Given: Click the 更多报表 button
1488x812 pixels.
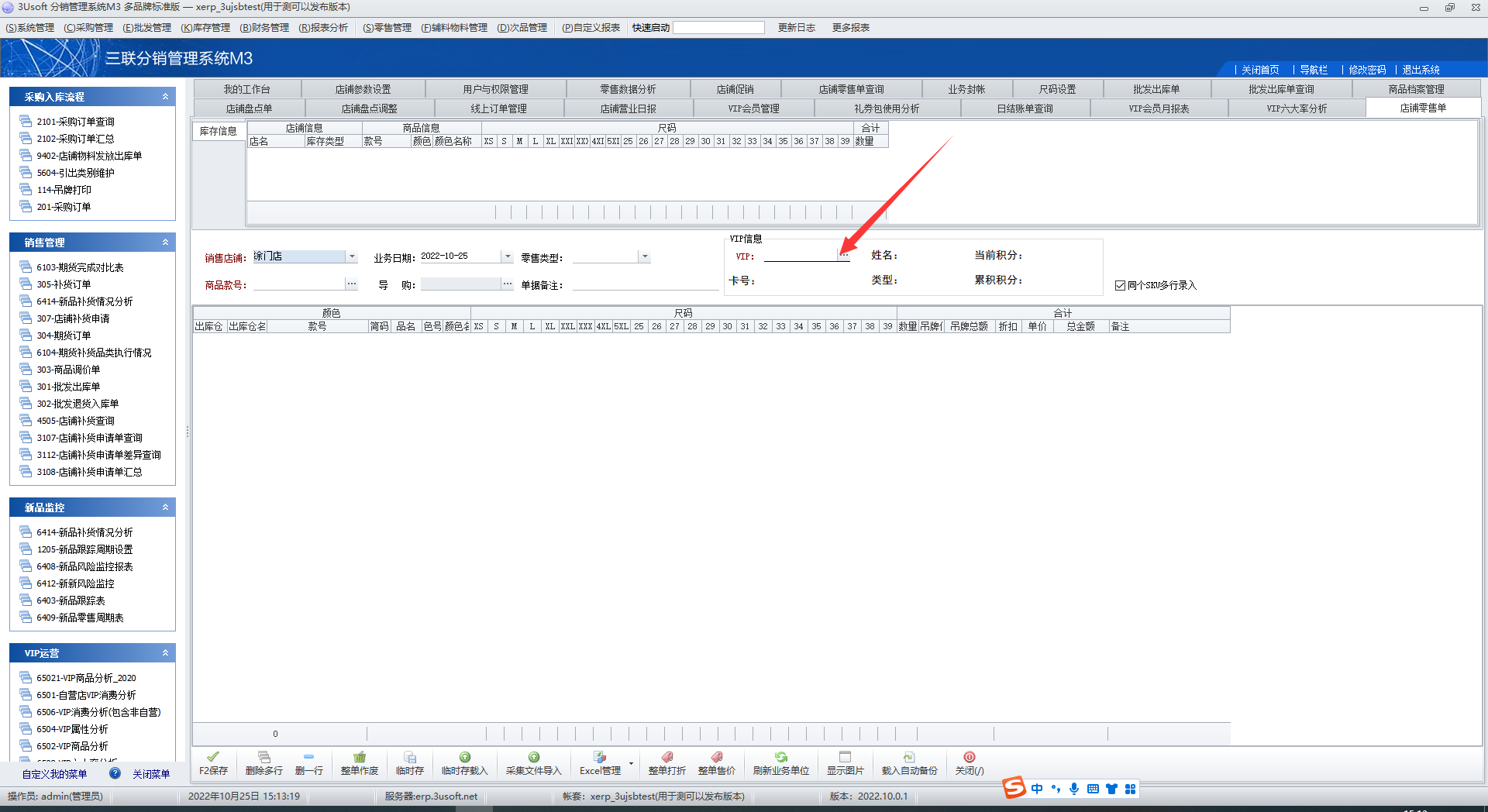Looking at the screenshot, I should coord(851,28).
